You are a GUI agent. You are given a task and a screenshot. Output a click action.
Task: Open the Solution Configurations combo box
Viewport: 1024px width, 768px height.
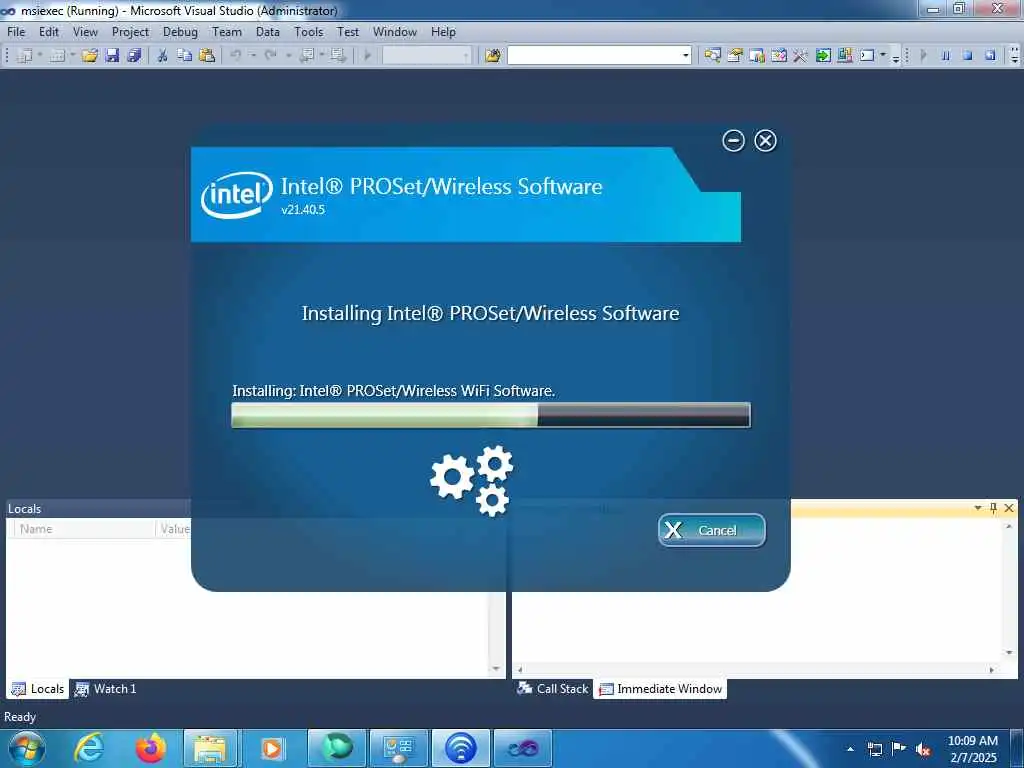426,56
